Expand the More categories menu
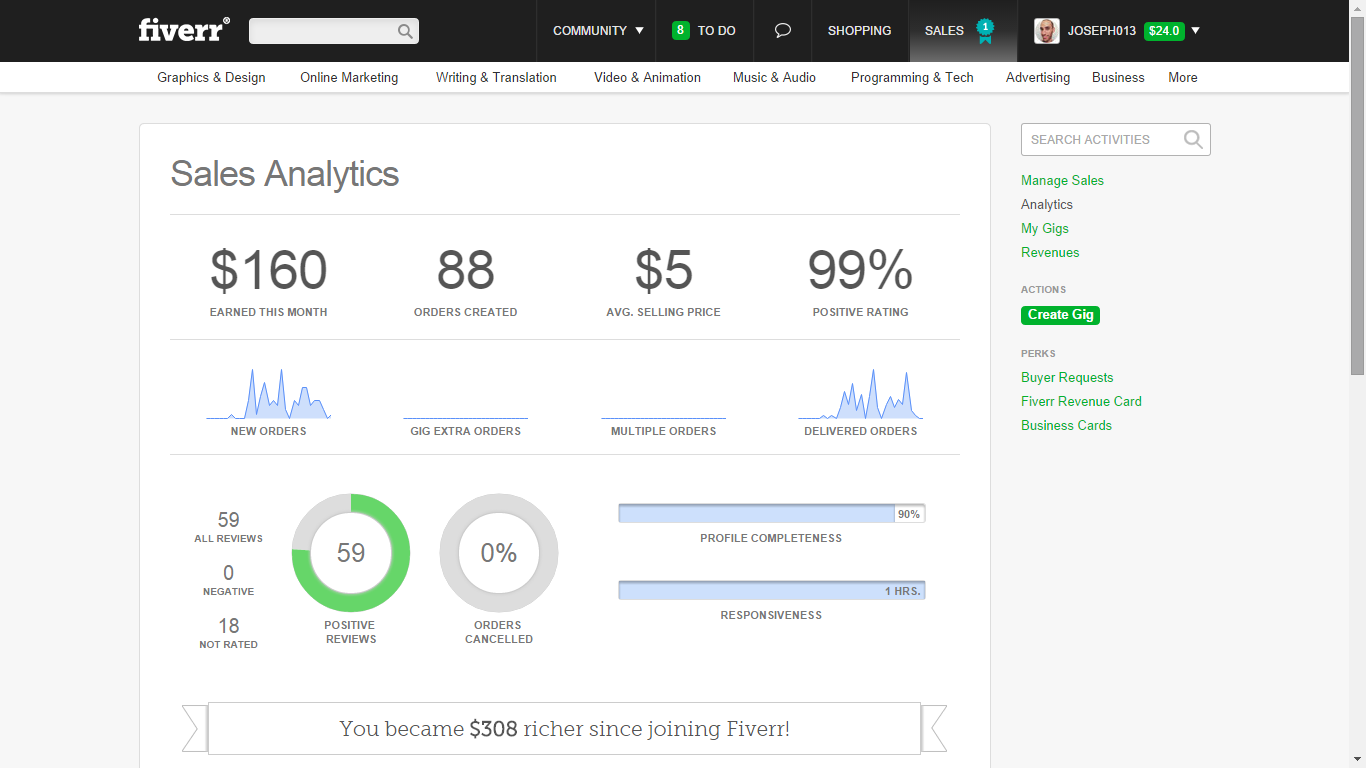Screen dimensions: 1366x768 click(1183, 77)
